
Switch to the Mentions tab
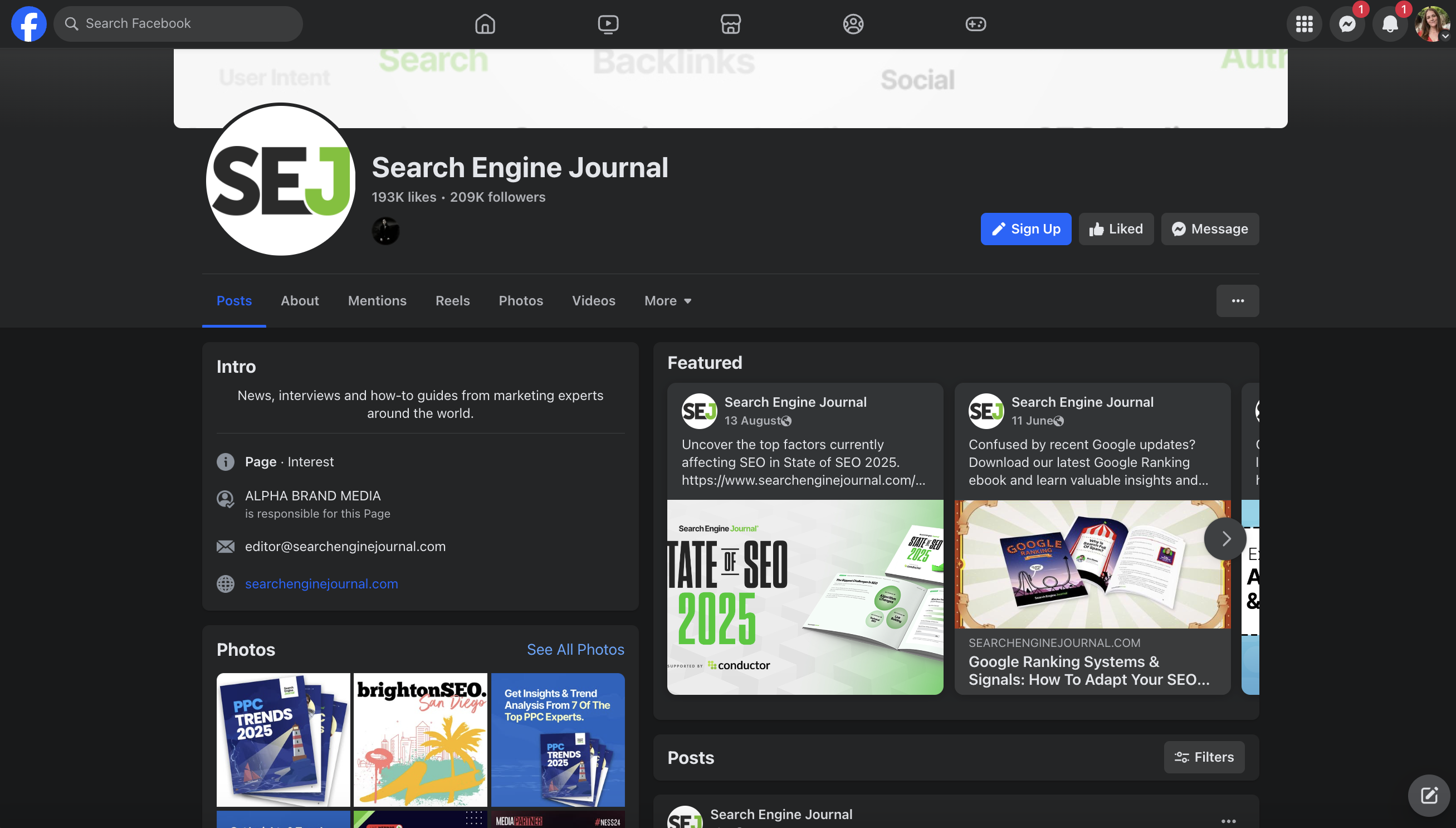(x=377, y=301)
